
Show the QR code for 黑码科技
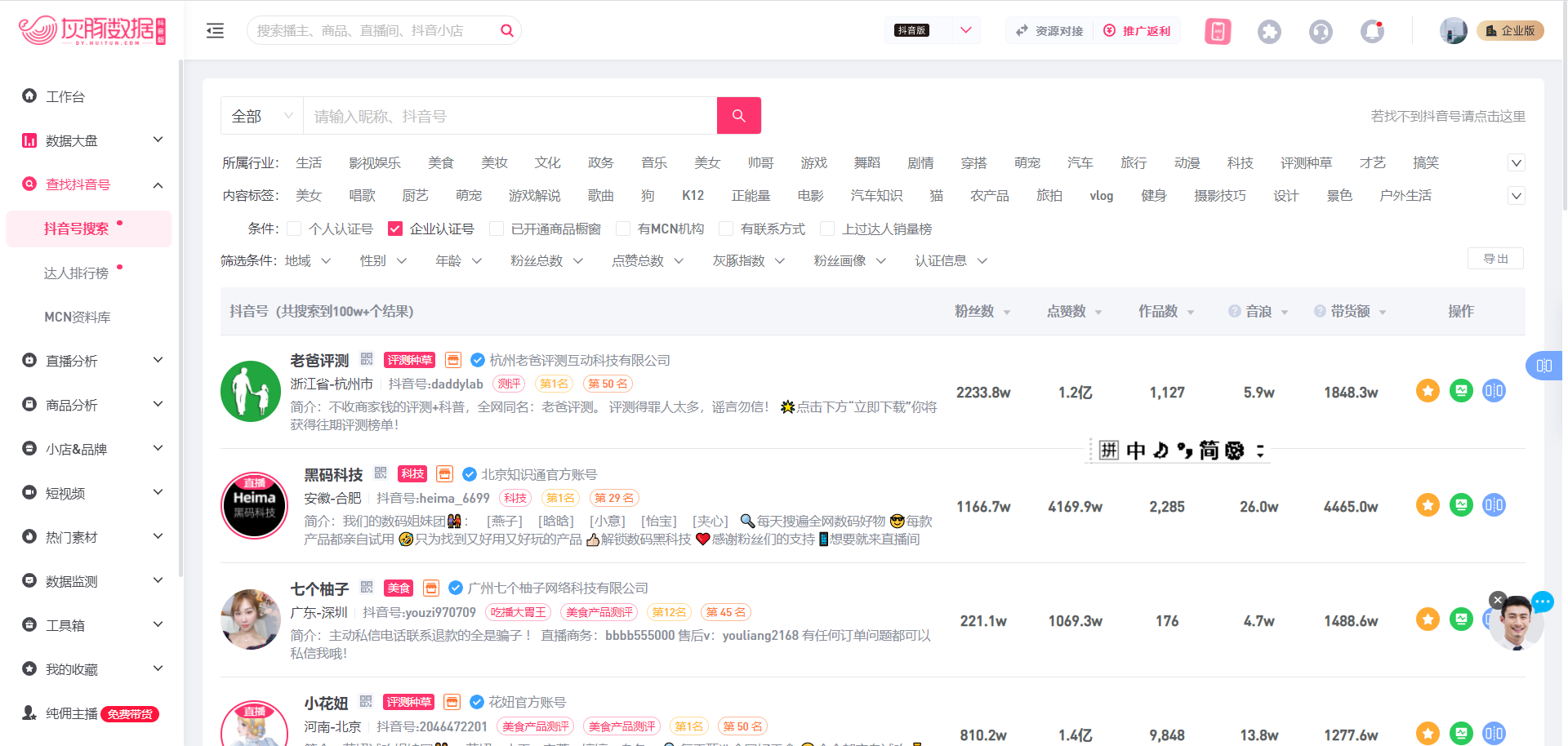click(x=381, y=473)
